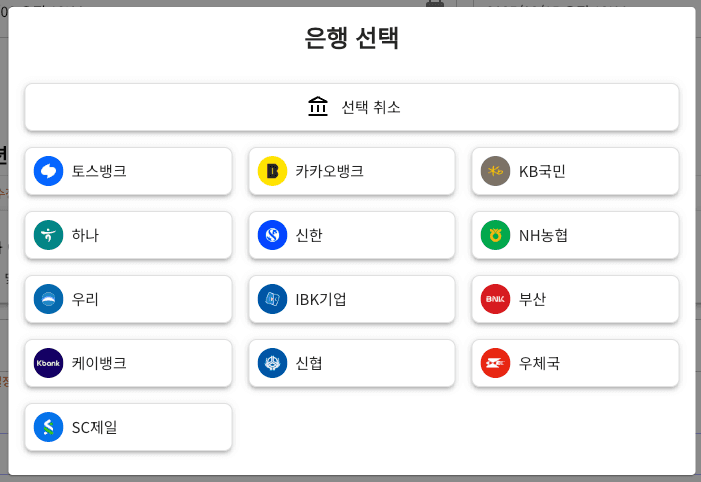Screen dimensions: 701x482
Task: Choose the SC제일 text label
Action: tap(94, 427)
